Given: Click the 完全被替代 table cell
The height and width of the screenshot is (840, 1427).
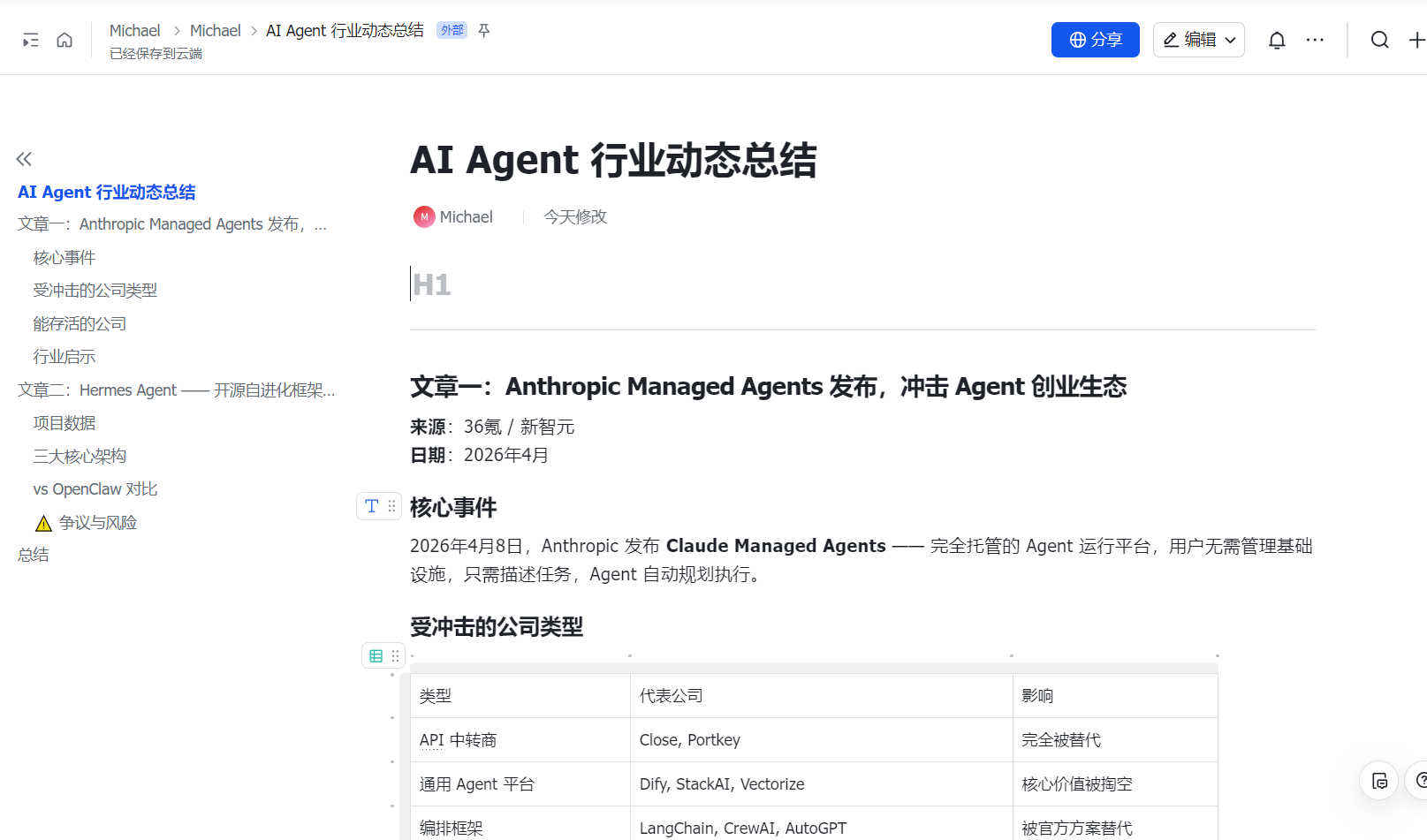Looking at the screenshot, I should 1115,740.
